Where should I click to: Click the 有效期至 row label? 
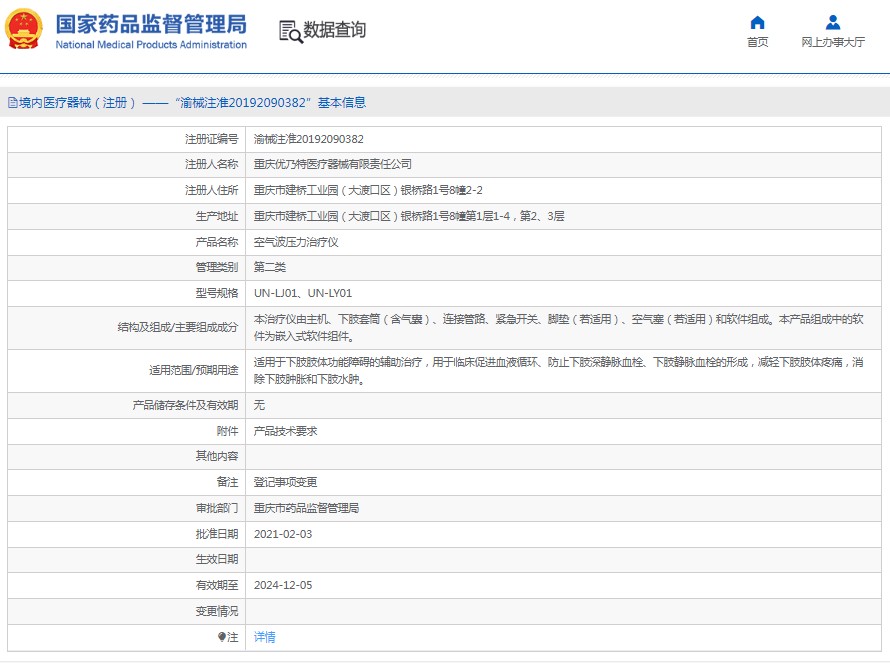pos(217,585)
